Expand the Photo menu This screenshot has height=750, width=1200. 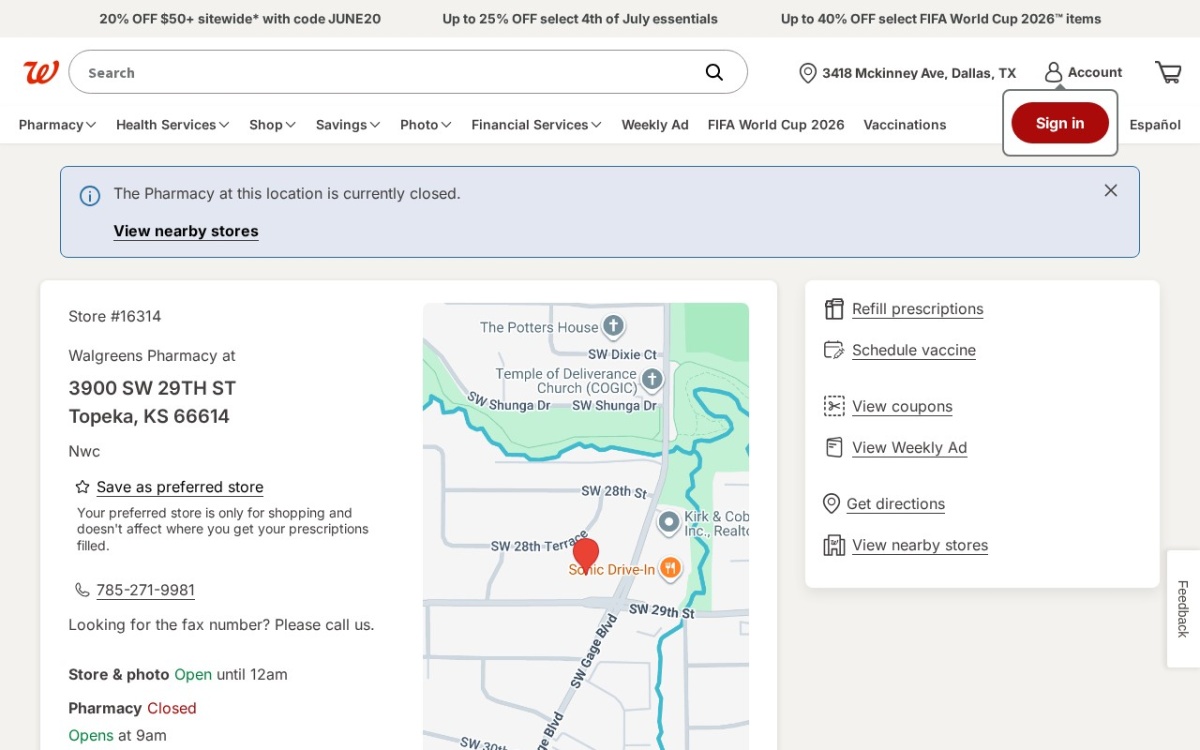[426, 125]
